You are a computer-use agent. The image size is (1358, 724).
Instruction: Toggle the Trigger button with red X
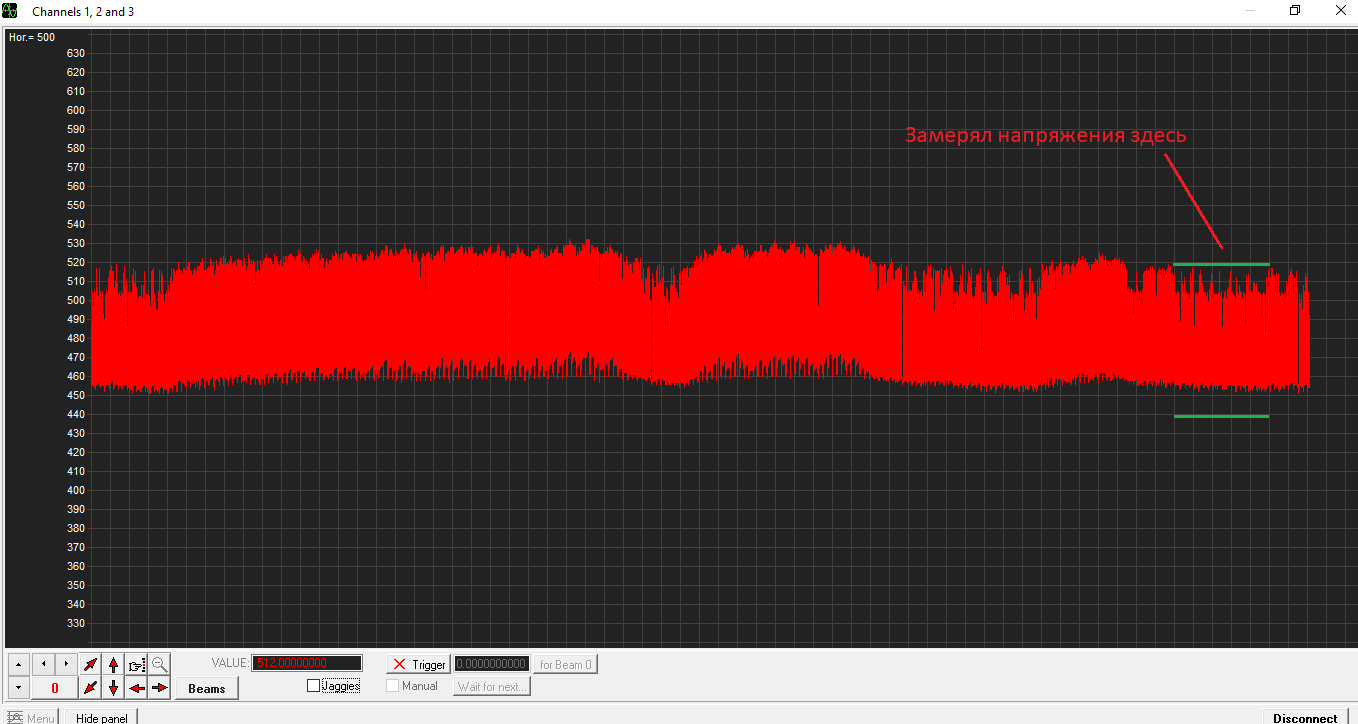[x=418, y=664]
